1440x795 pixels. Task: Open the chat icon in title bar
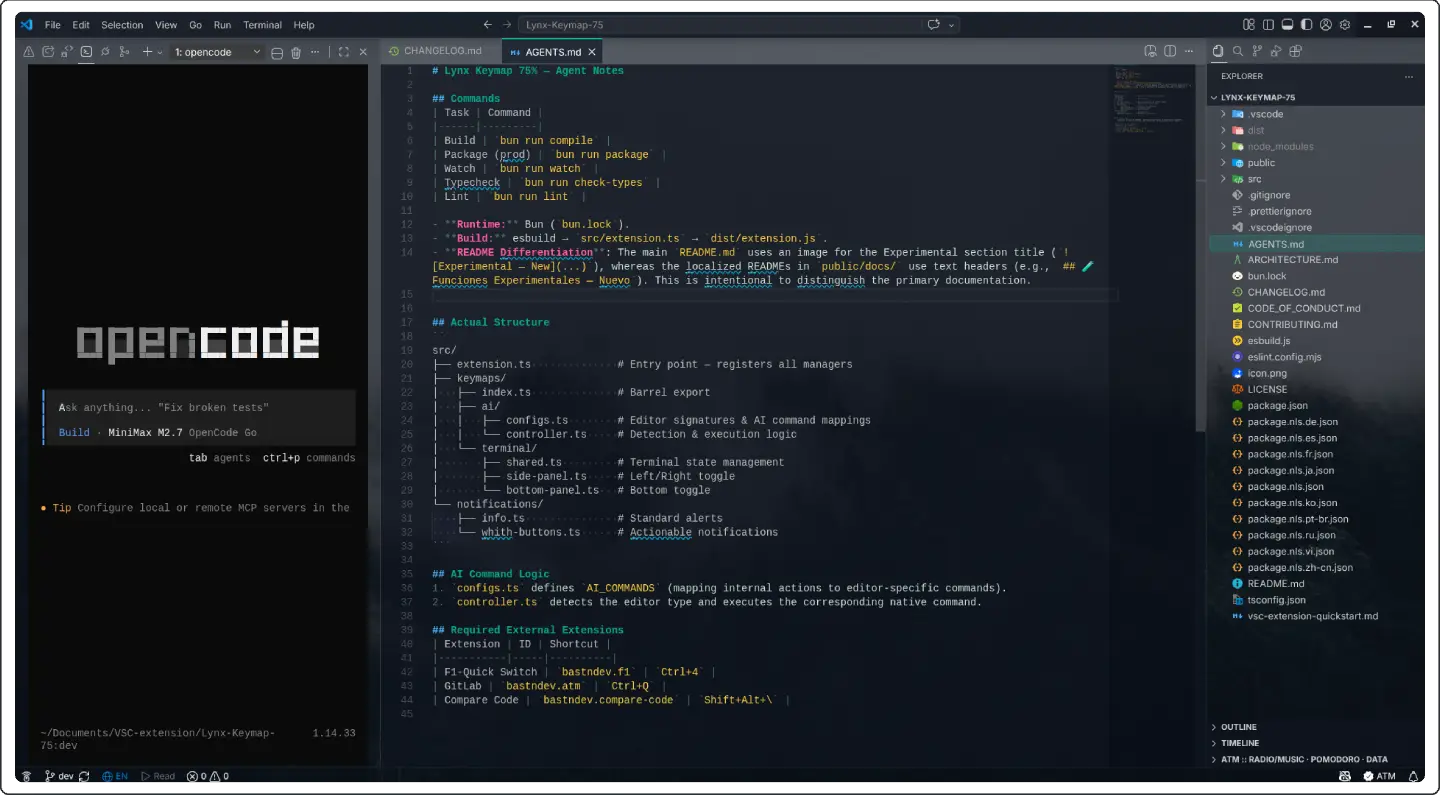[934, 25]
